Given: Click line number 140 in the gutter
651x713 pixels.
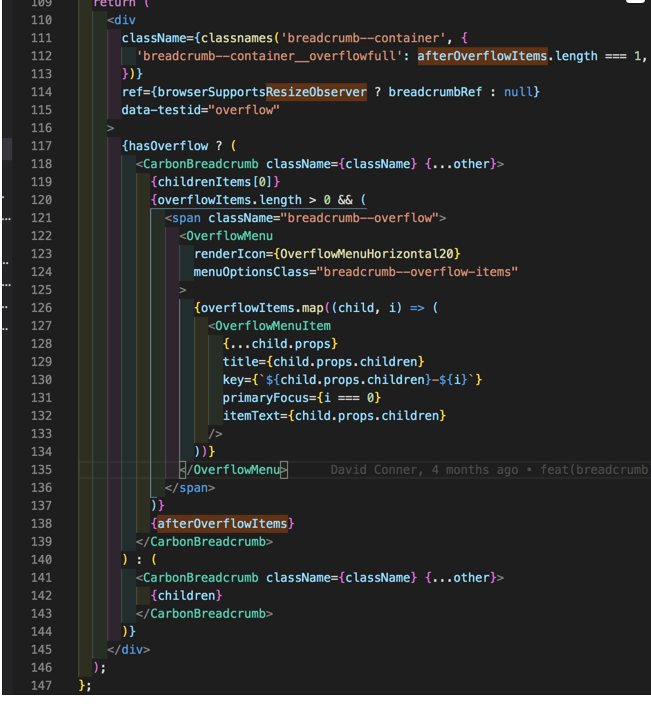Looking at the screenshot, I should pyautogui.click(x=41, y=559).
